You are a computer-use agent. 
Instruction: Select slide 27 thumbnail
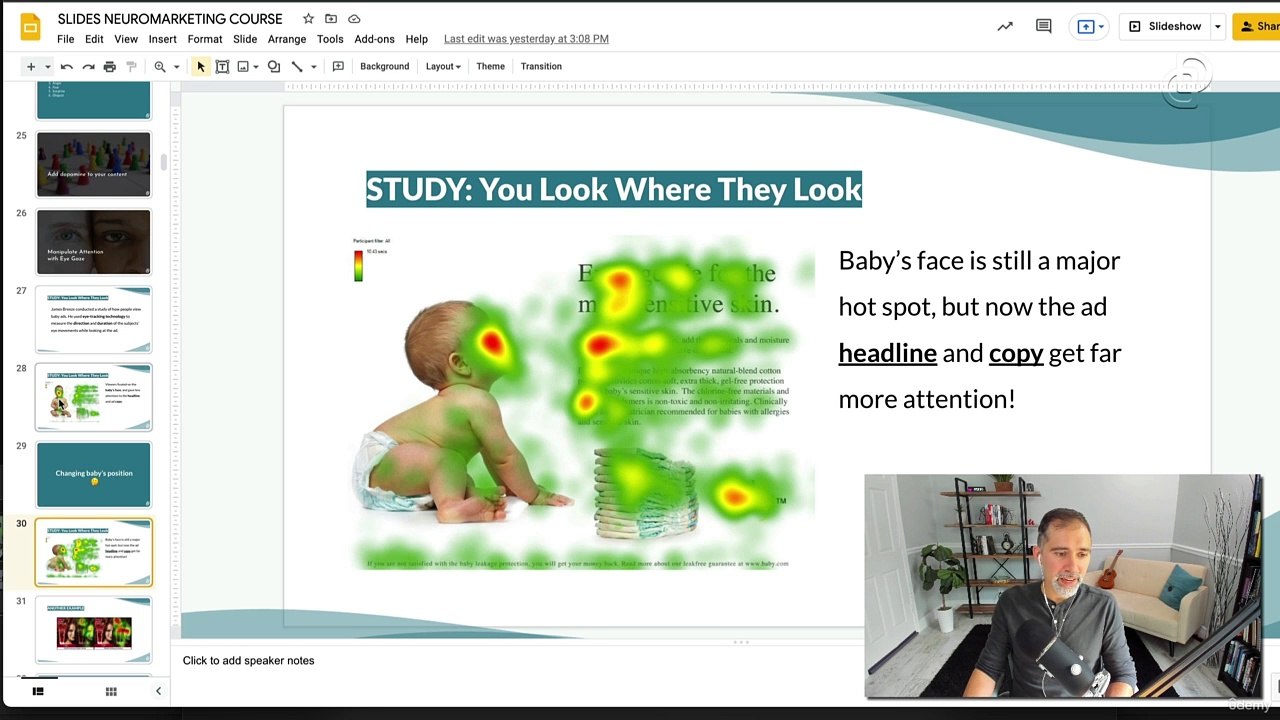pyautogui.click(x=94, y=320)
